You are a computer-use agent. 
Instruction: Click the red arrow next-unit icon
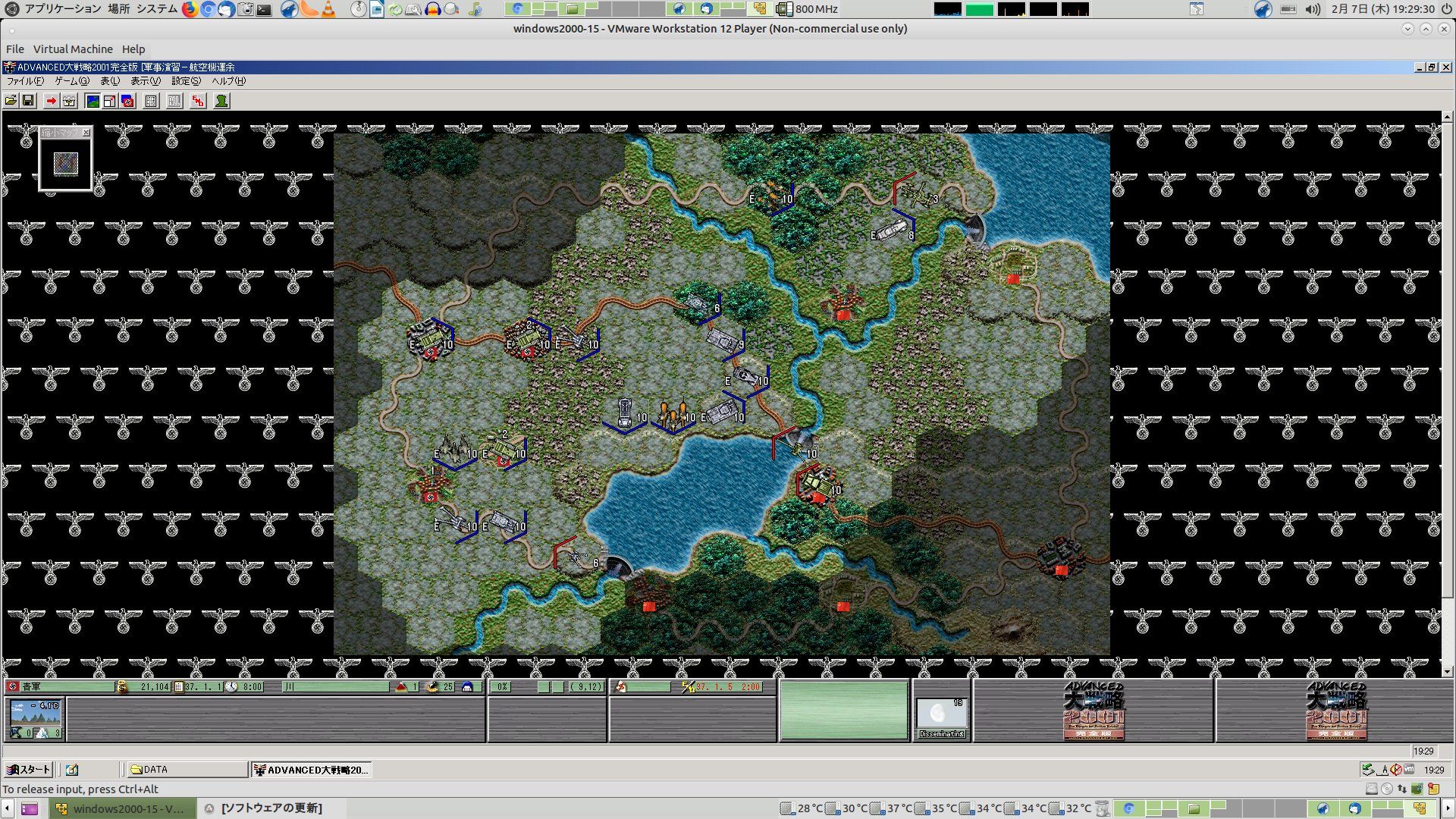[x=51, y=101]
